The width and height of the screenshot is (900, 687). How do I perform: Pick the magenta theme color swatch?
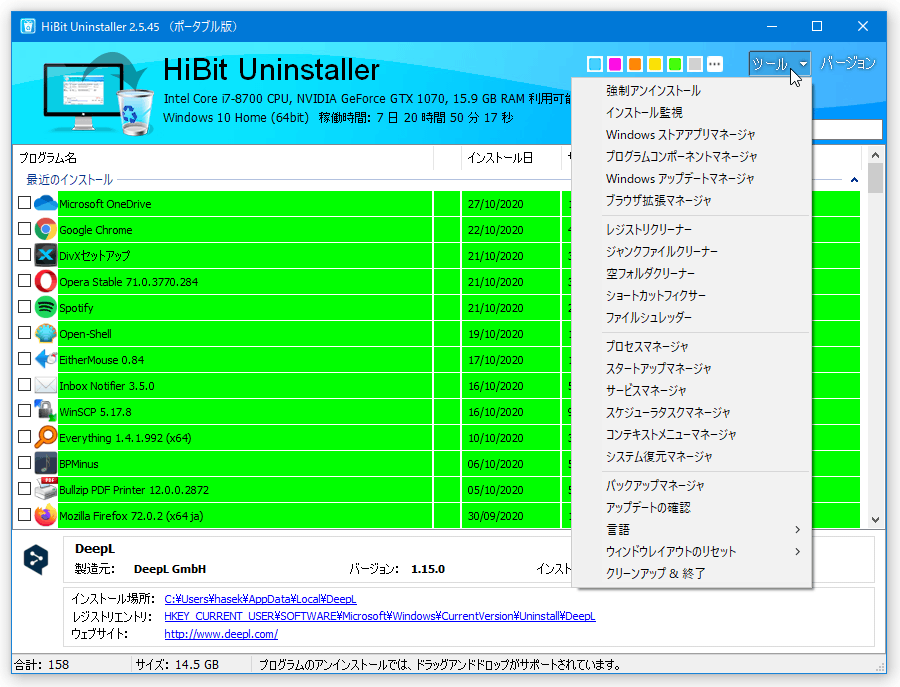coord(615,64)
